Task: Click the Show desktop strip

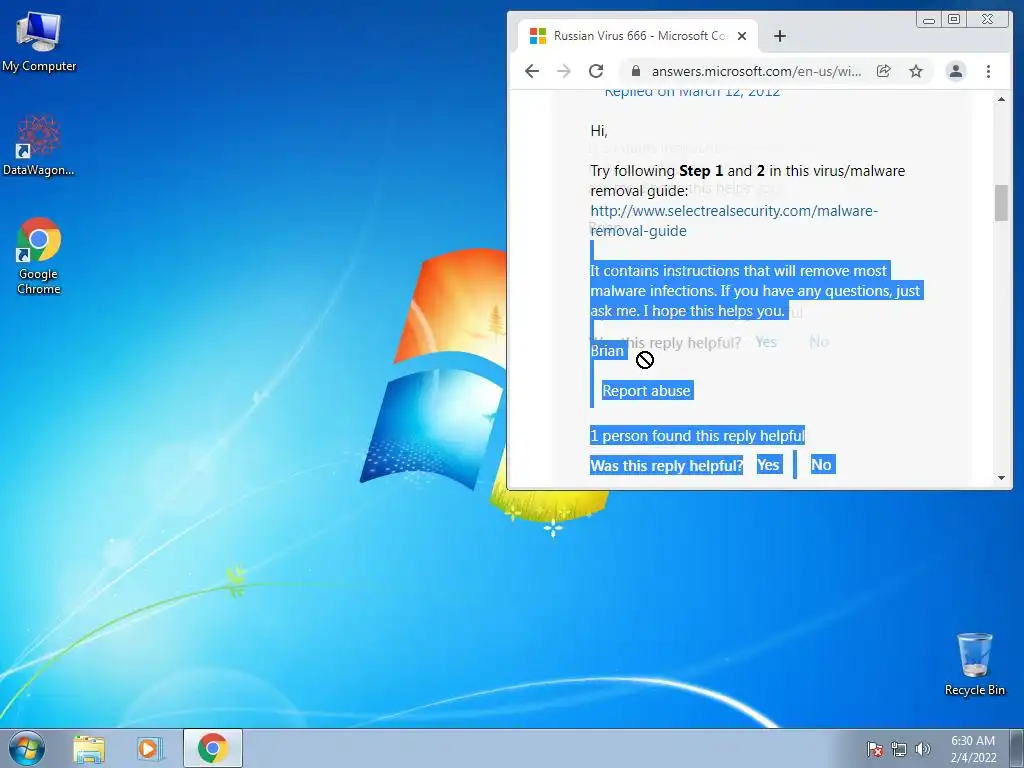Action: tap(1017, 749)
